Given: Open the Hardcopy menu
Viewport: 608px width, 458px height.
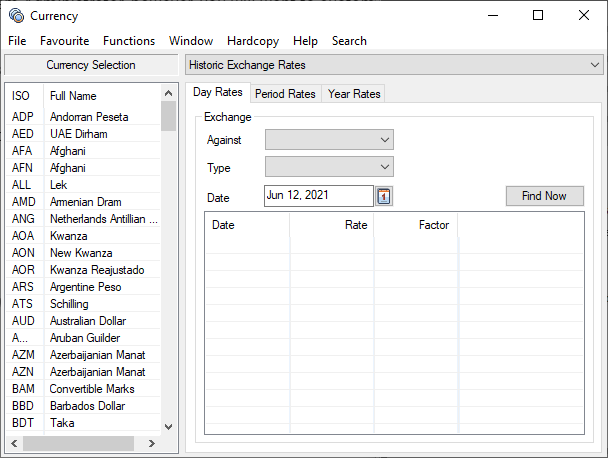Looking at the screenshot, I should click(x=253, y=41).
